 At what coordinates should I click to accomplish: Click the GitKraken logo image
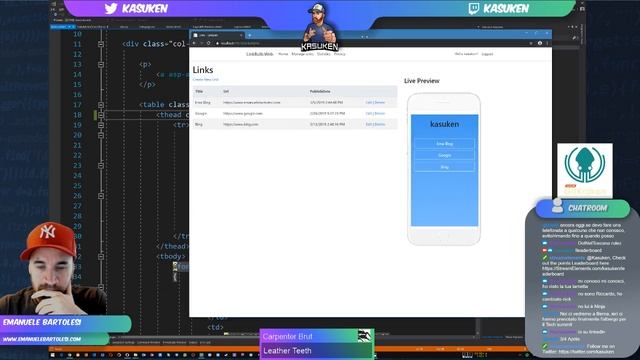pos(585,171)
